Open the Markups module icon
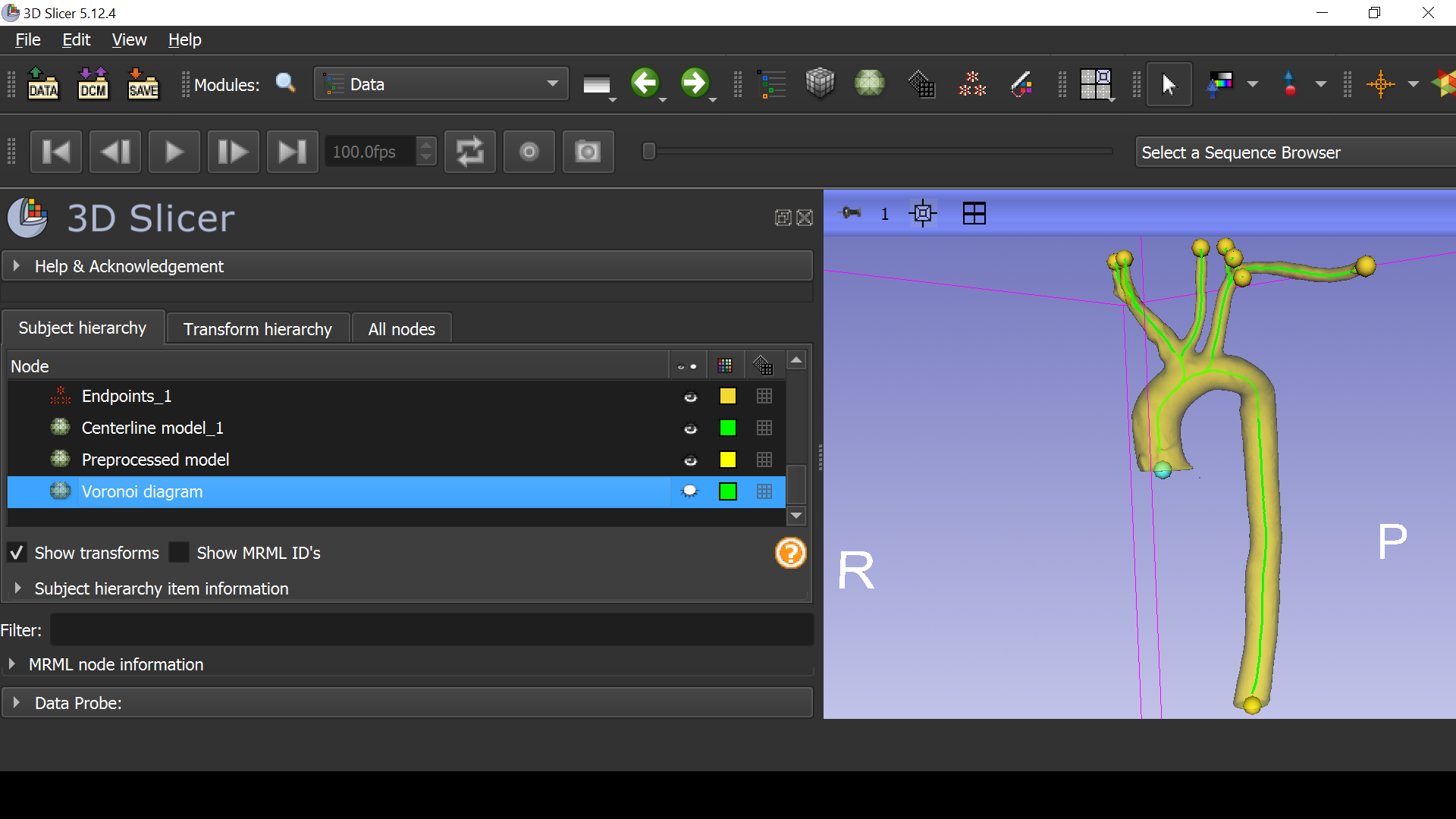Screen dimensions: 1456x819 click(x=971, y=83)
